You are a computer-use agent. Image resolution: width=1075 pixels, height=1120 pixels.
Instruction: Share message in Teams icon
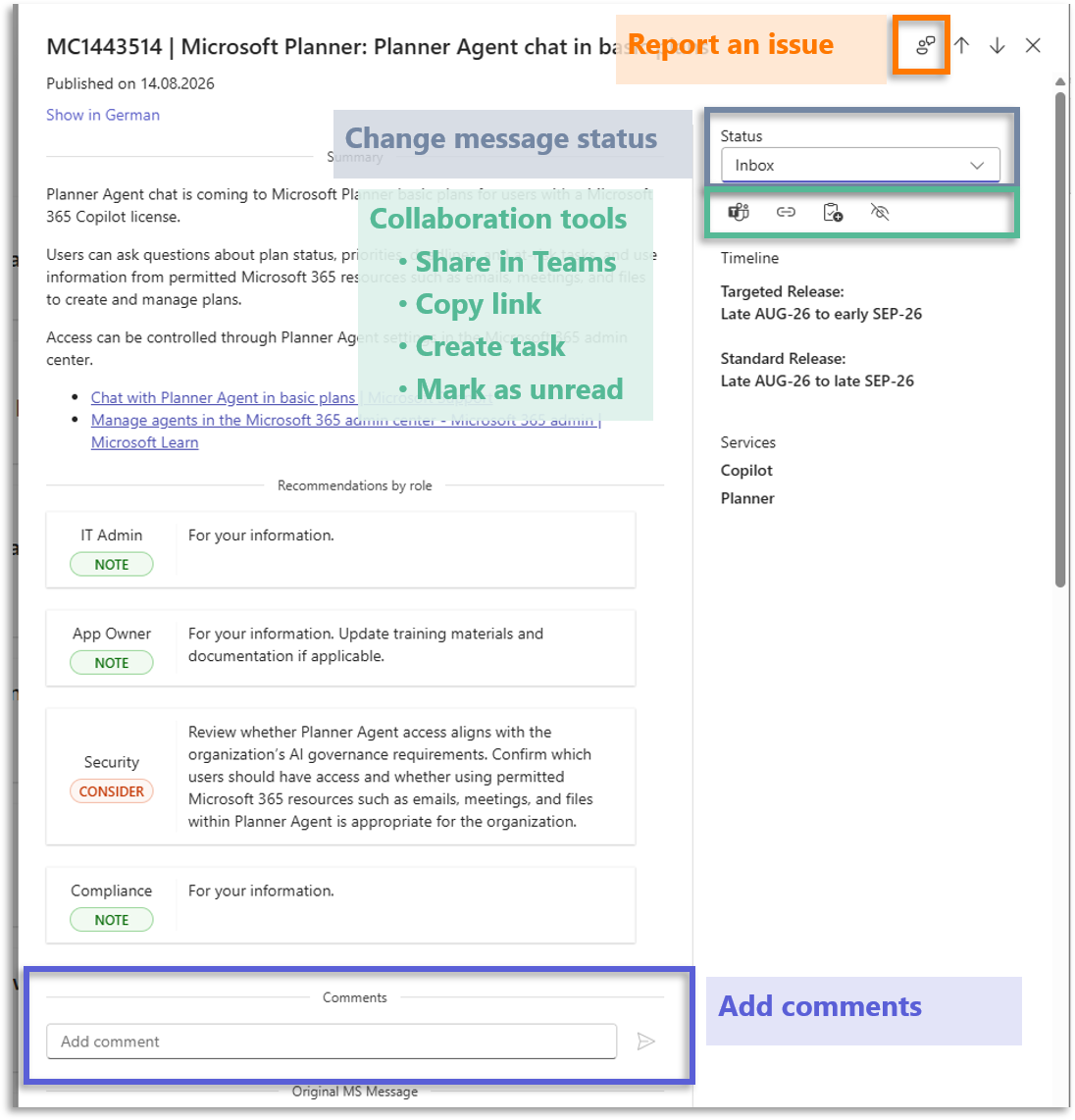[739, 212]
